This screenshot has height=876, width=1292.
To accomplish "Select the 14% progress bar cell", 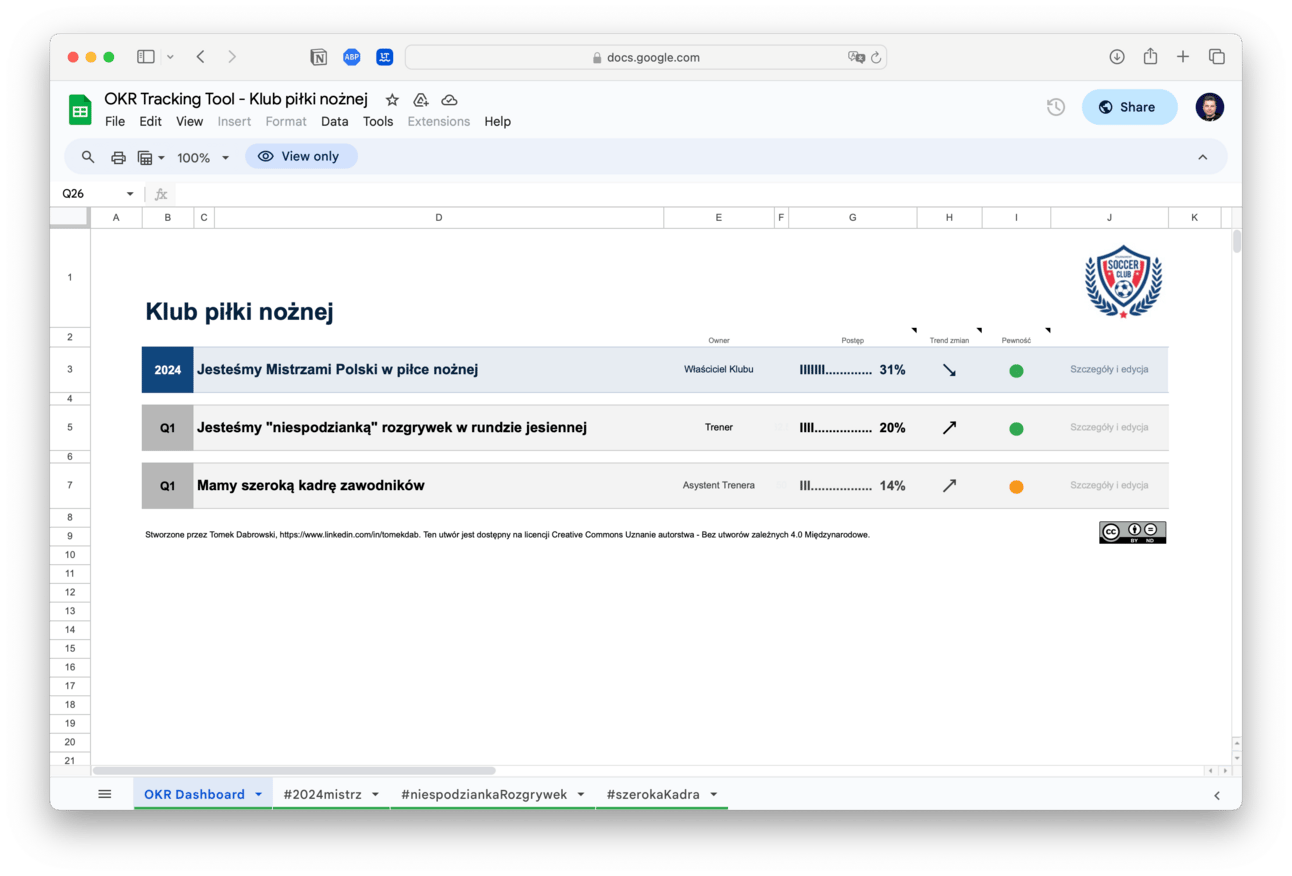I will (852, 486).
